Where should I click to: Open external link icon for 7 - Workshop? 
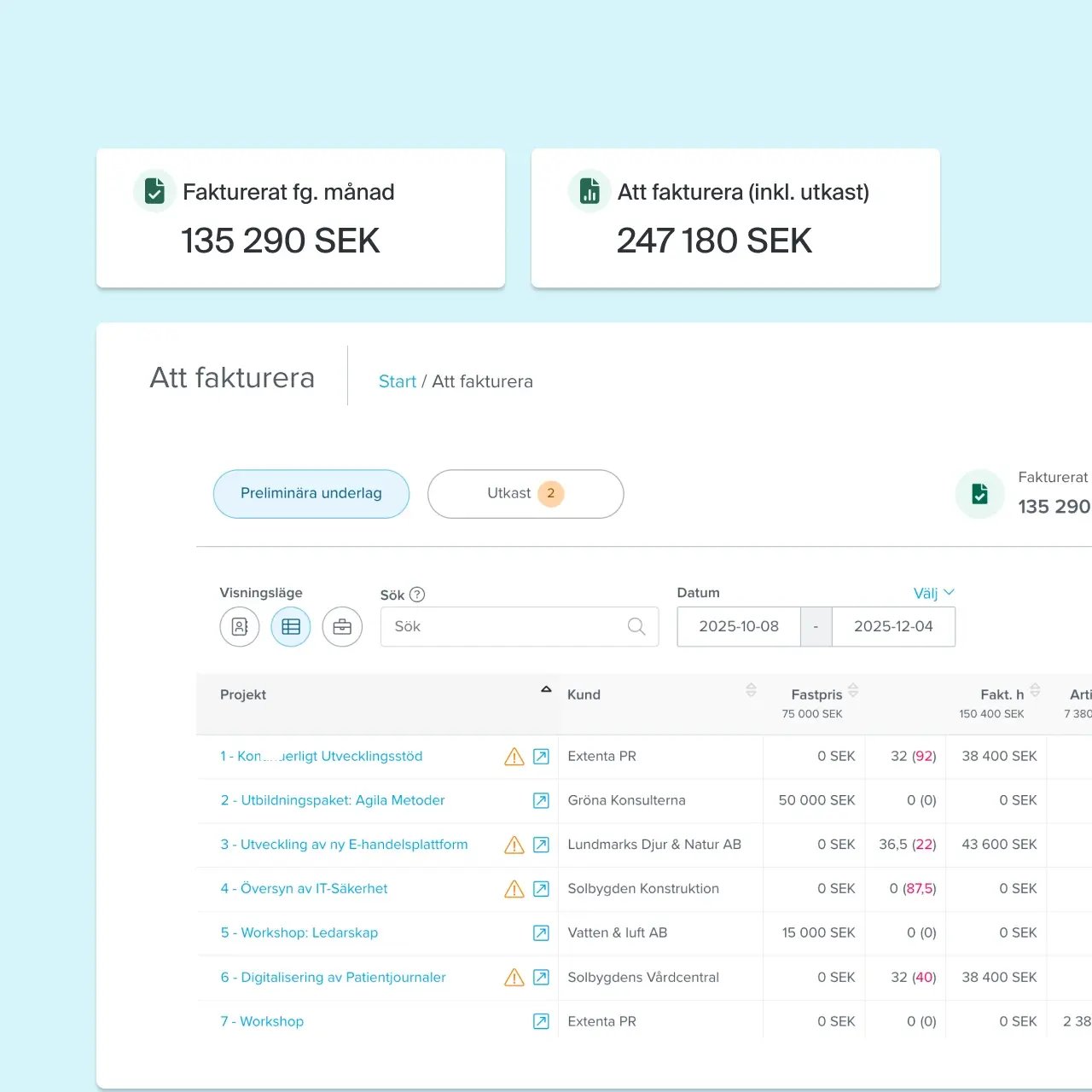(x=541, y=1021)
